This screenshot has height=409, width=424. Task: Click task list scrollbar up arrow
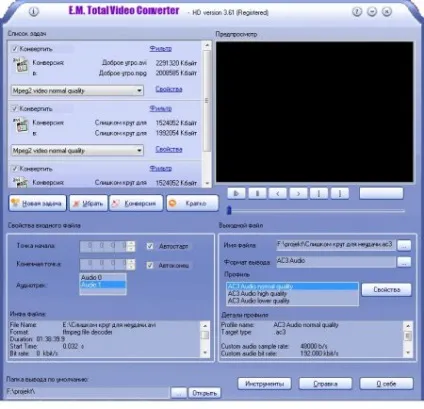(x=207, y=45)
